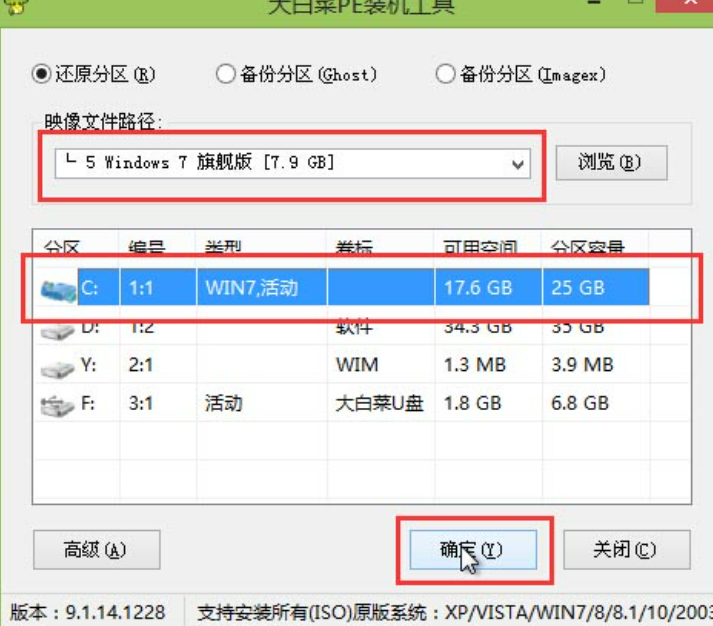Screen dimensions: 713x626
Task: Open 高级 (A) advanced options
Action: pyautogui.click(x=96, y=550)
